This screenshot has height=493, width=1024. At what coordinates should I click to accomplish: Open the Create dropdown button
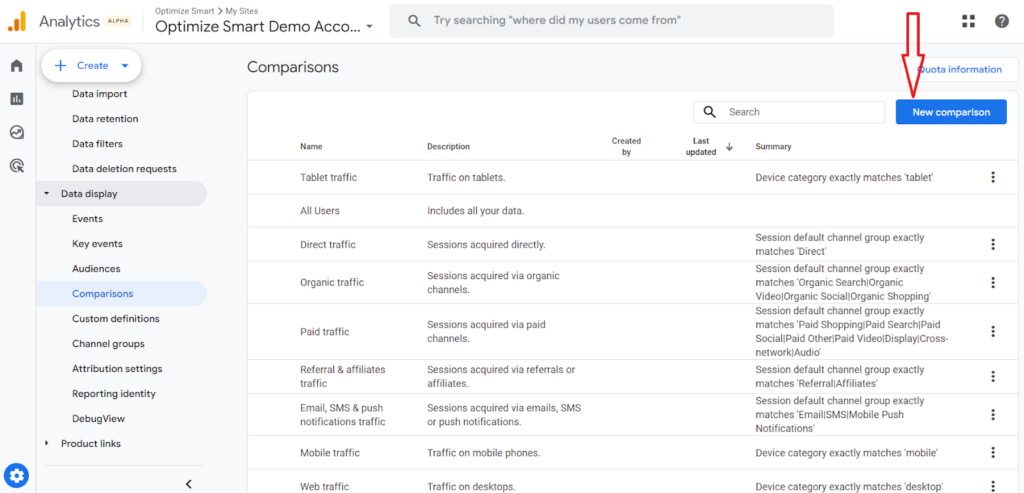tap(91, 65)
